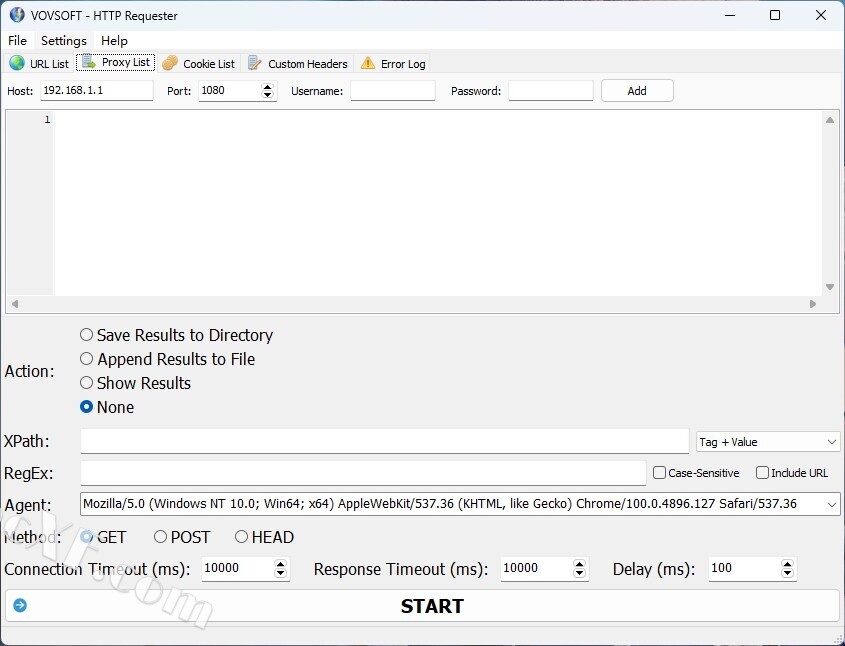
Task: Open the File menu
Action: (x=17, y=40)
